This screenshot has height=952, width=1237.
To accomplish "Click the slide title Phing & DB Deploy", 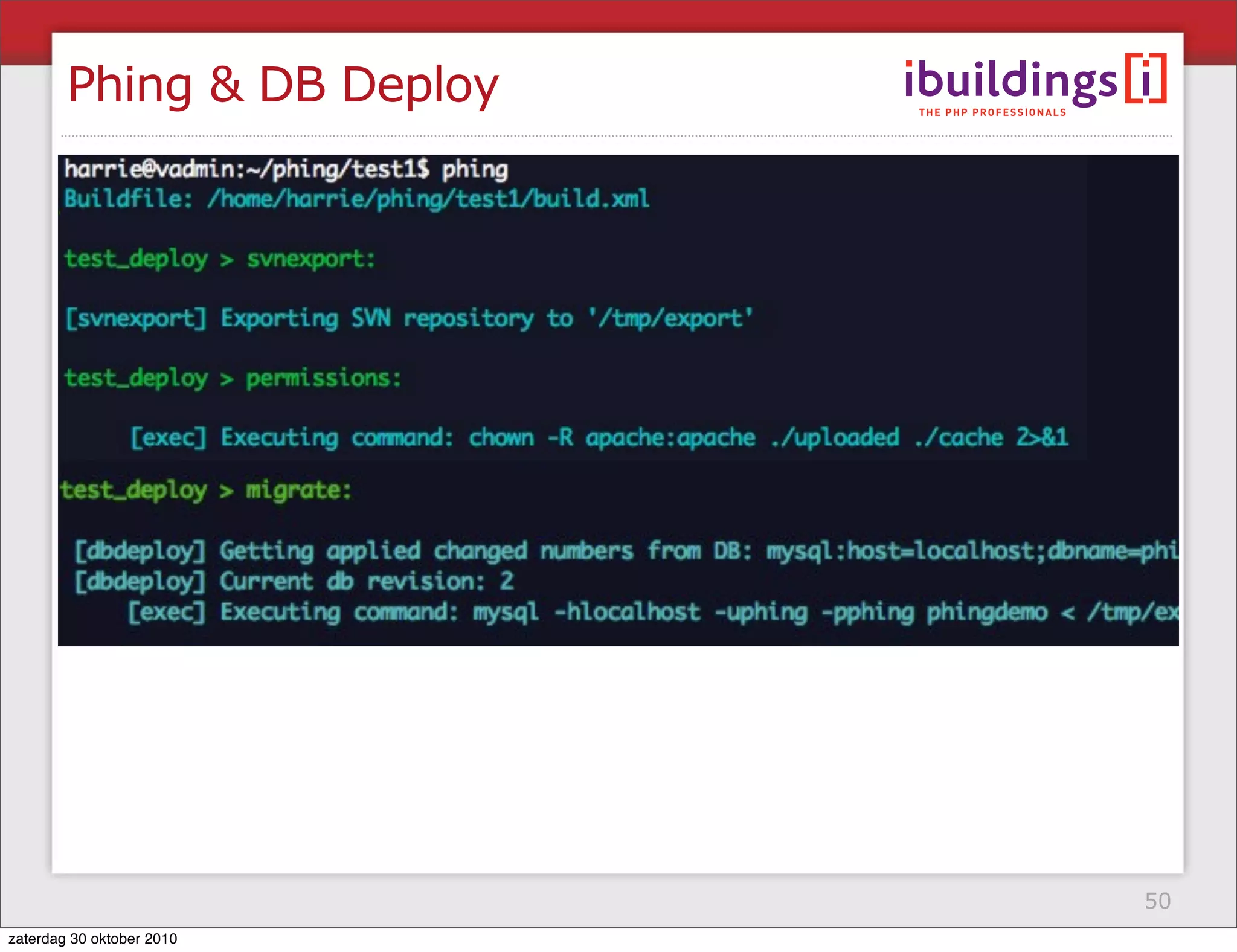I will coord(283,85).
